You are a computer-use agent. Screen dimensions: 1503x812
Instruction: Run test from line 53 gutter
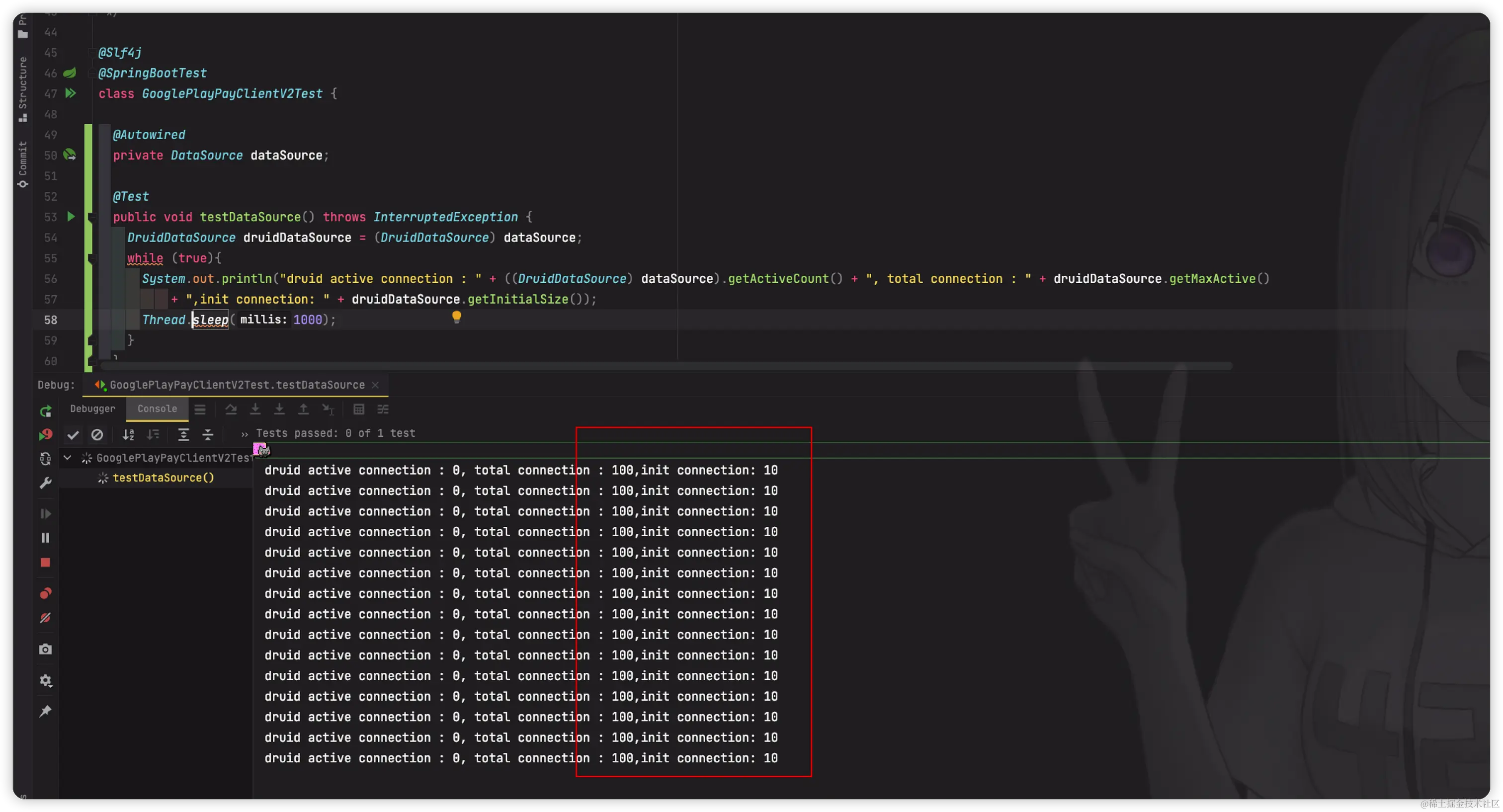71,217
